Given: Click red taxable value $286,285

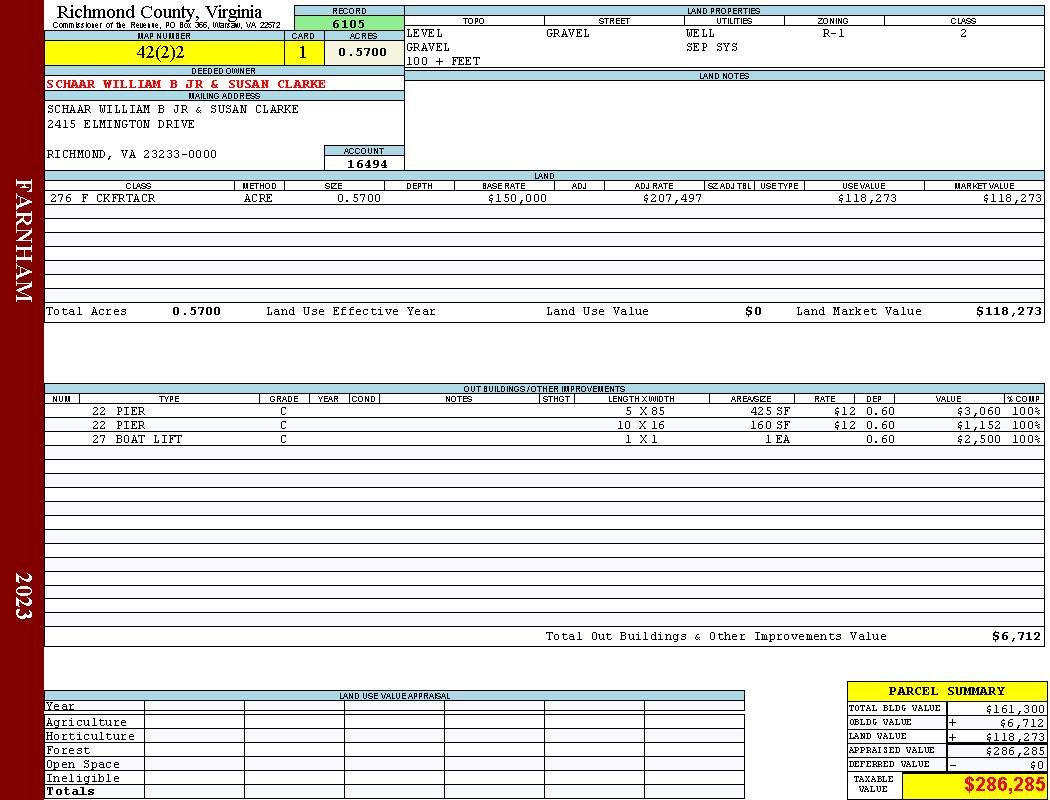Looking at the screenshot, I should [1005, 785].
